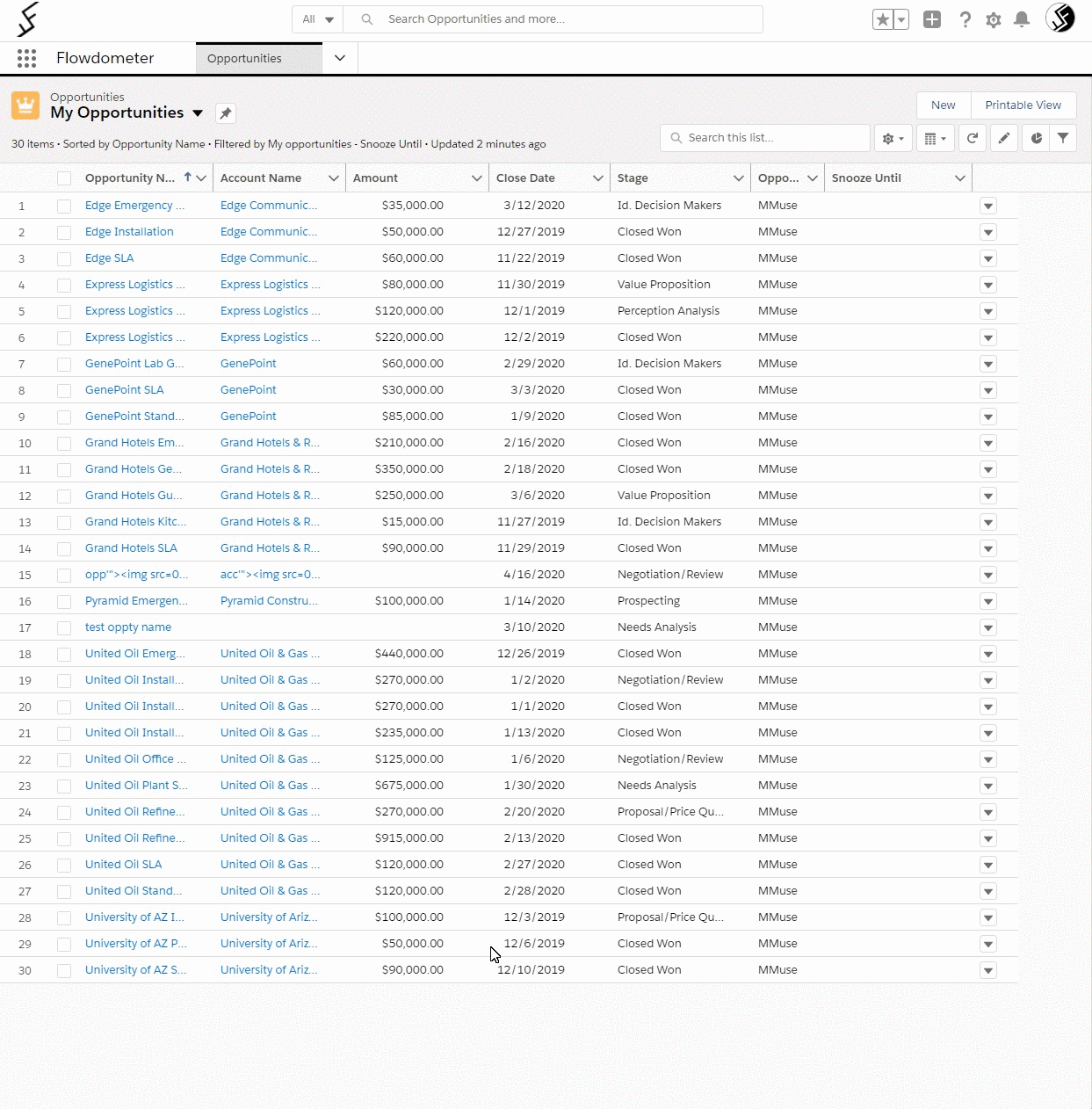Select the Opportunities navigation tab
The width and height of the screenshot is (1092, 1109).
[258, 58]
